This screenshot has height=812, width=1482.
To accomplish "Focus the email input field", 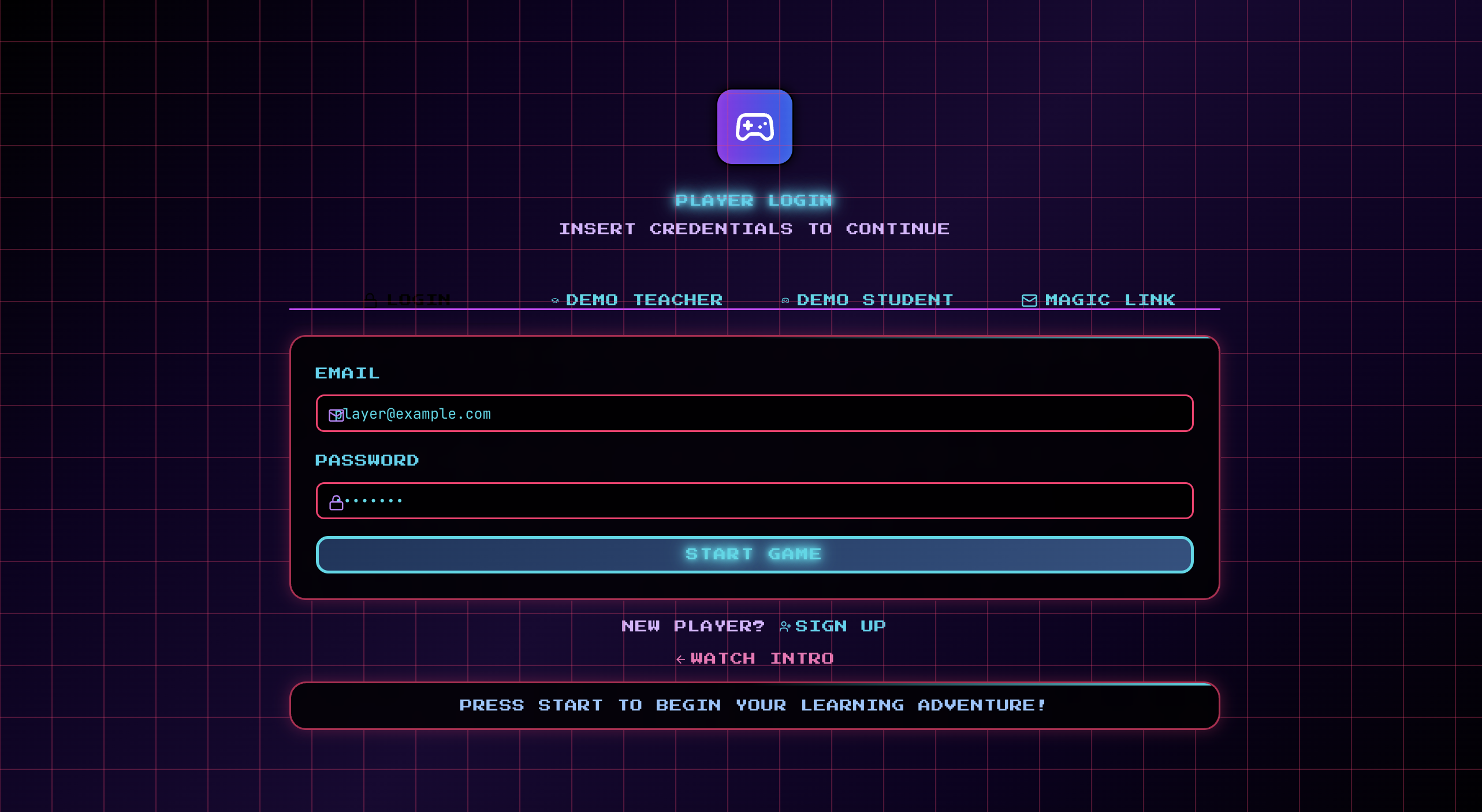I will (754, 414).
